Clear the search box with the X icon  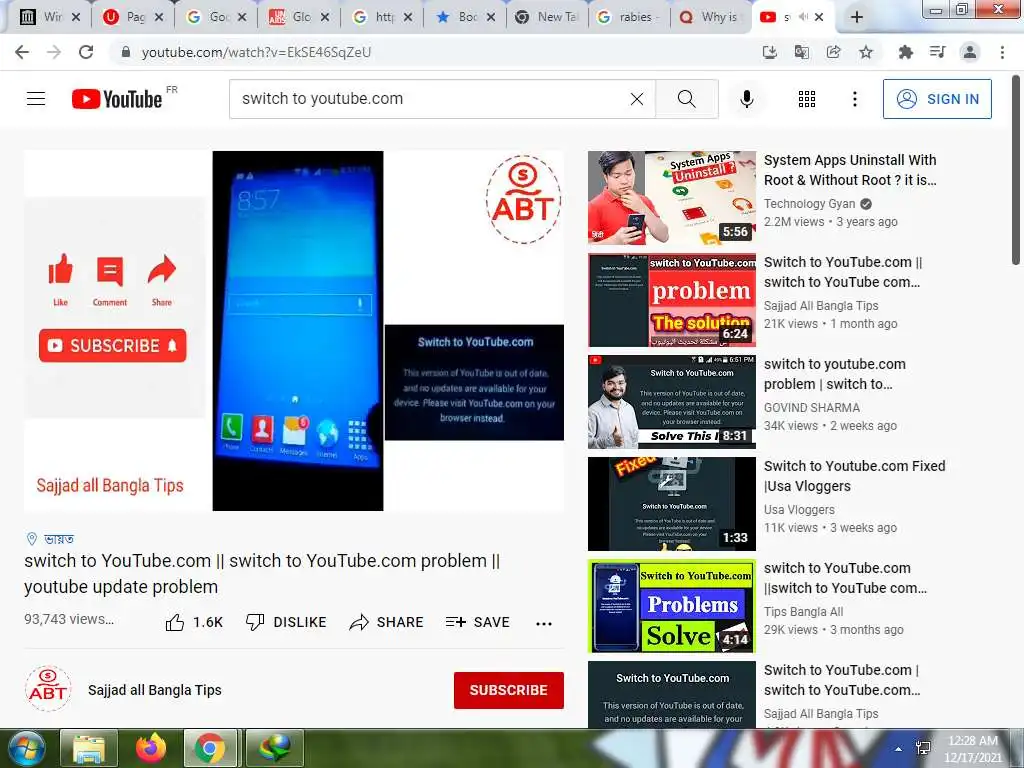(x=637, y=99)
